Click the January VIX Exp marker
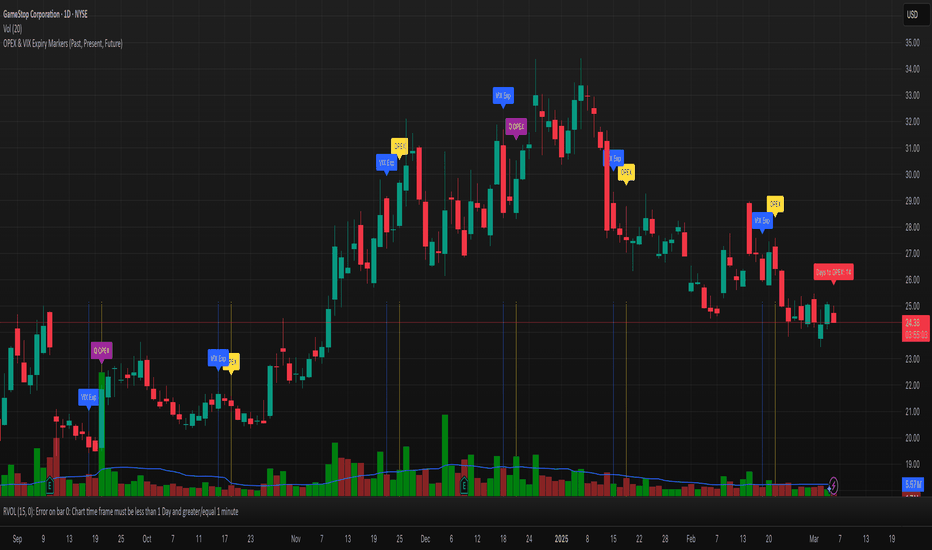Image resolution: width=932 pixels, height=550 pixels. tap(615, 158)
